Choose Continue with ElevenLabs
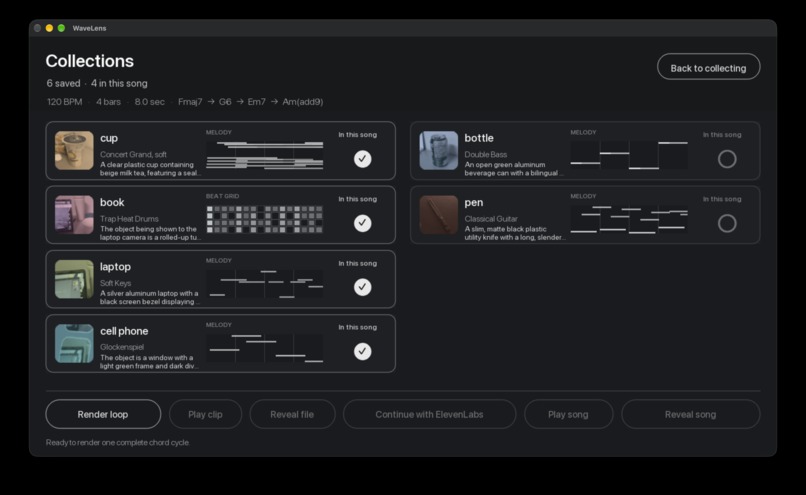 pos(429,414)
